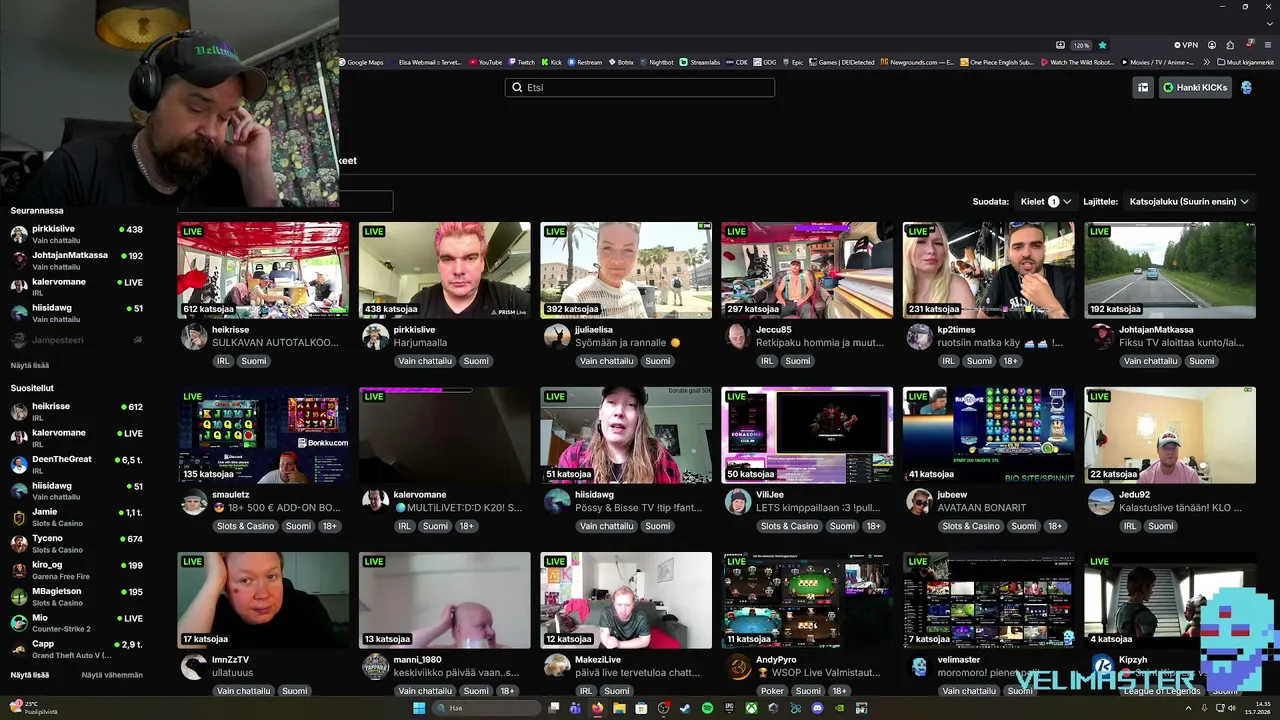1280x720 pixels.
Task: Open the jubeew slots stream thumbnail
Action: tap(989, 435)
